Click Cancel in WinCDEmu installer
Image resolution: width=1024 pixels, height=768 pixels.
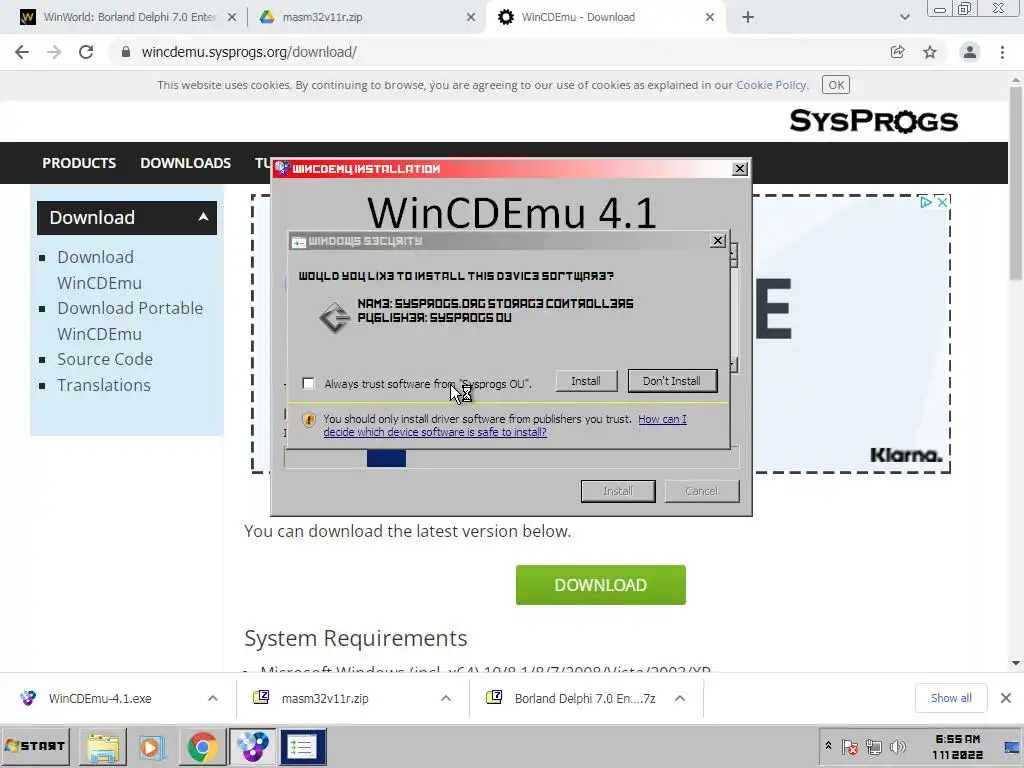coord(702,491)
